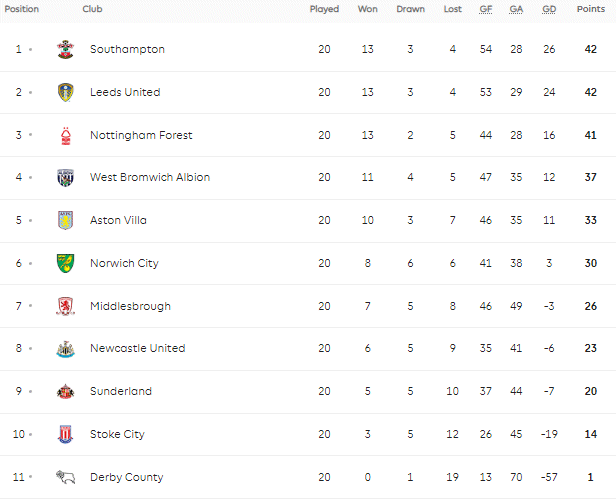
Task: Click the position indicator dot beside Southampton
Action: tap(30, 49)
